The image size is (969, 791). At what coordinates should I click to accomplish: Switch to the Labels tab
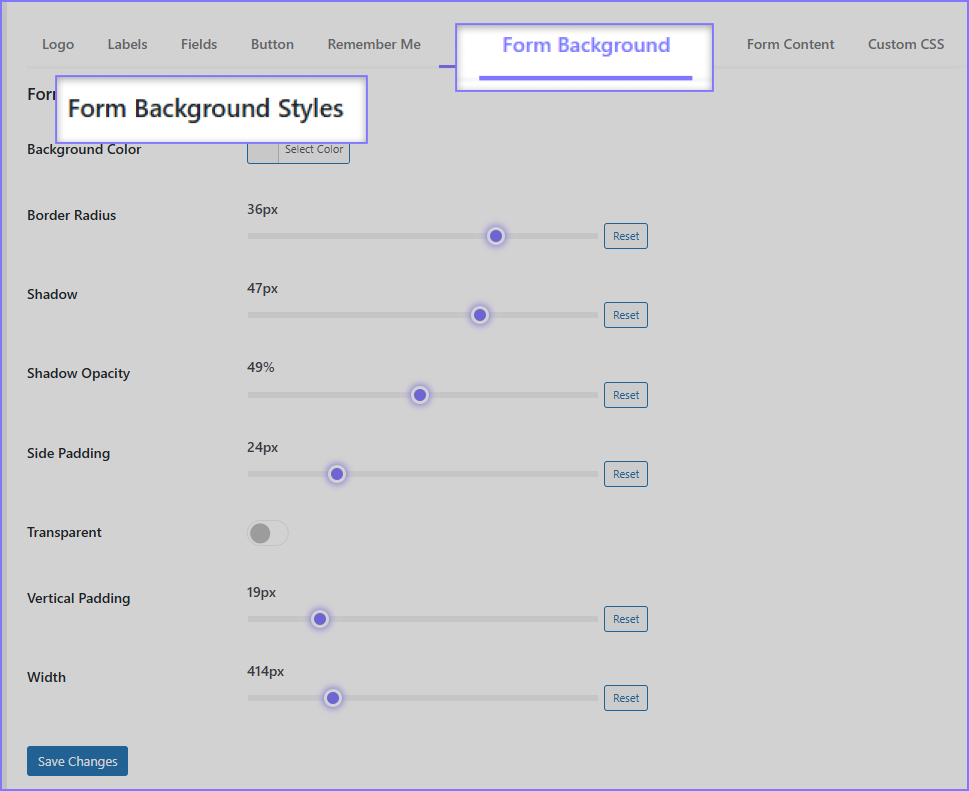coord(127,44)
